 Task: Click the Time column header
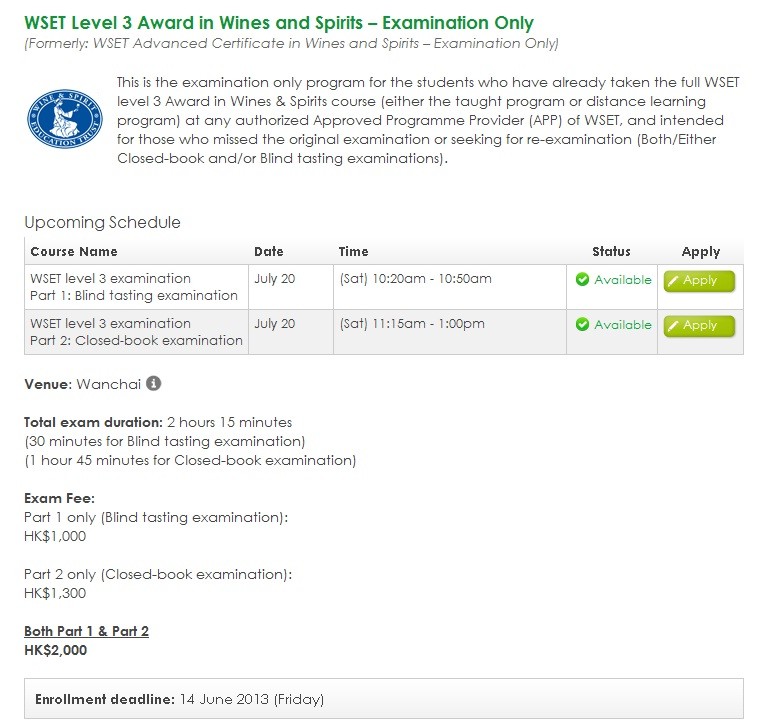(x=353, y=251)
